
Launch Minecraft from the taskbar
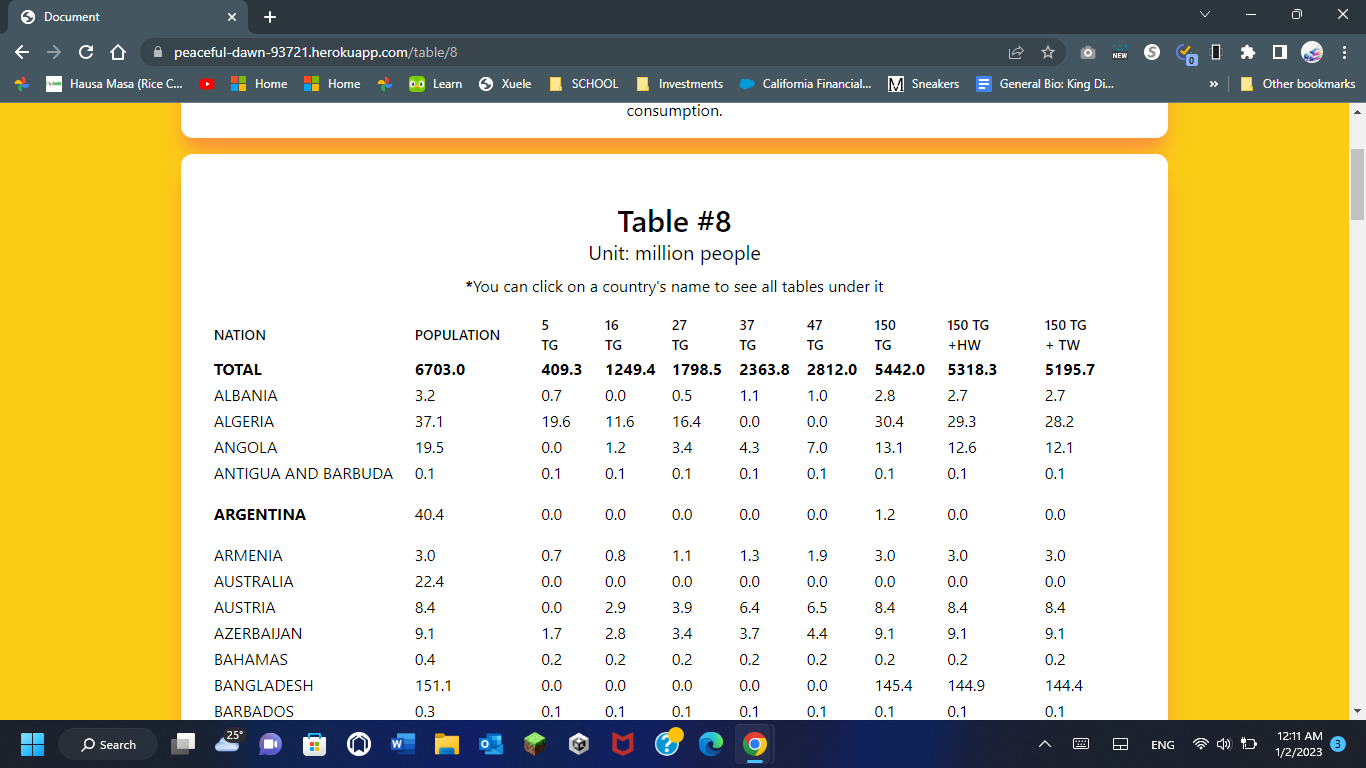tap(534, 744)
